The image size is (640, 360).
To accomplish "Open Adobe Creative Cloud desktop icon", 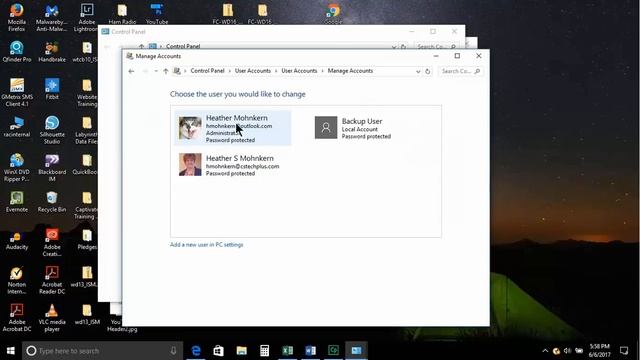I will [52, 243].
